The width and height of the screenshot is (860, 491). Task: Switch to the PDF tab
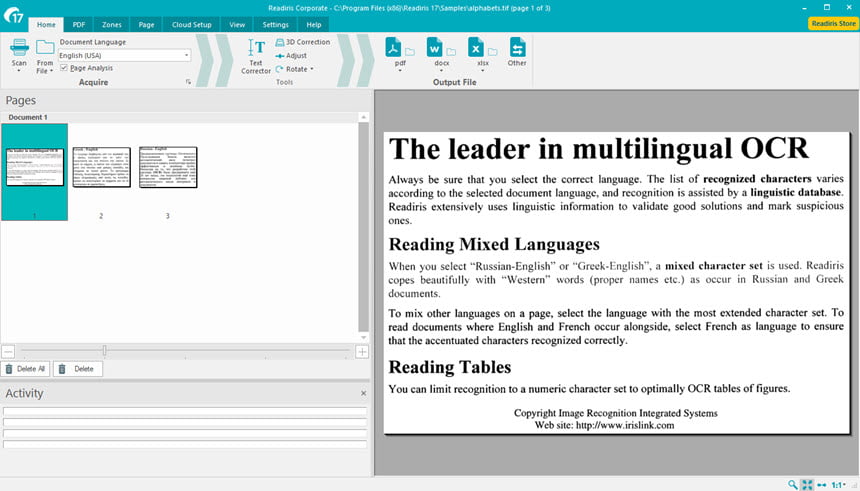point(79,25)
